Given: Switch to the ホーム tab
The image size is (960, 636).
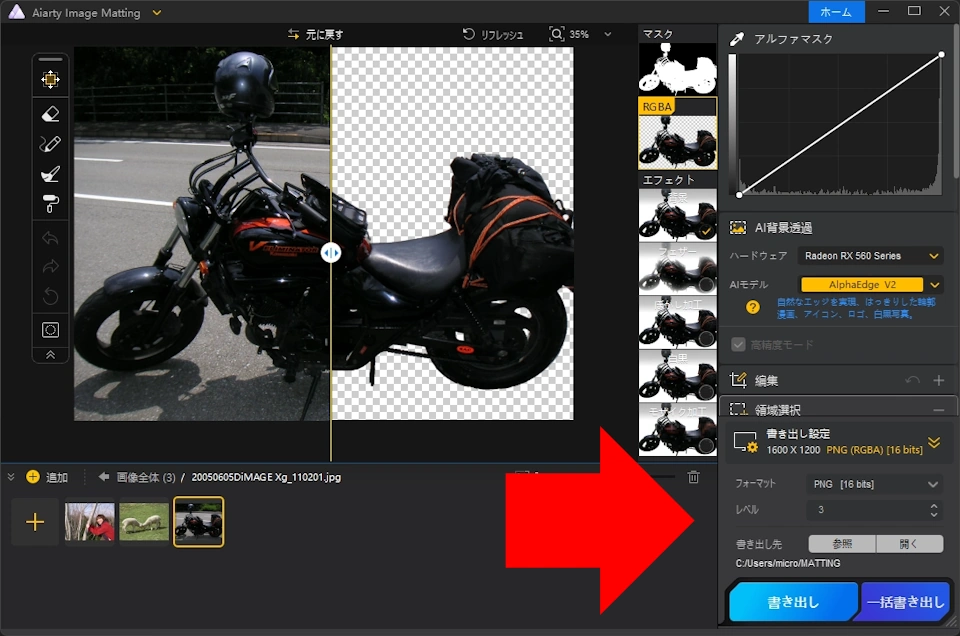Looking at the screenshot, I should pyautogui.click(x=837, y=12).
